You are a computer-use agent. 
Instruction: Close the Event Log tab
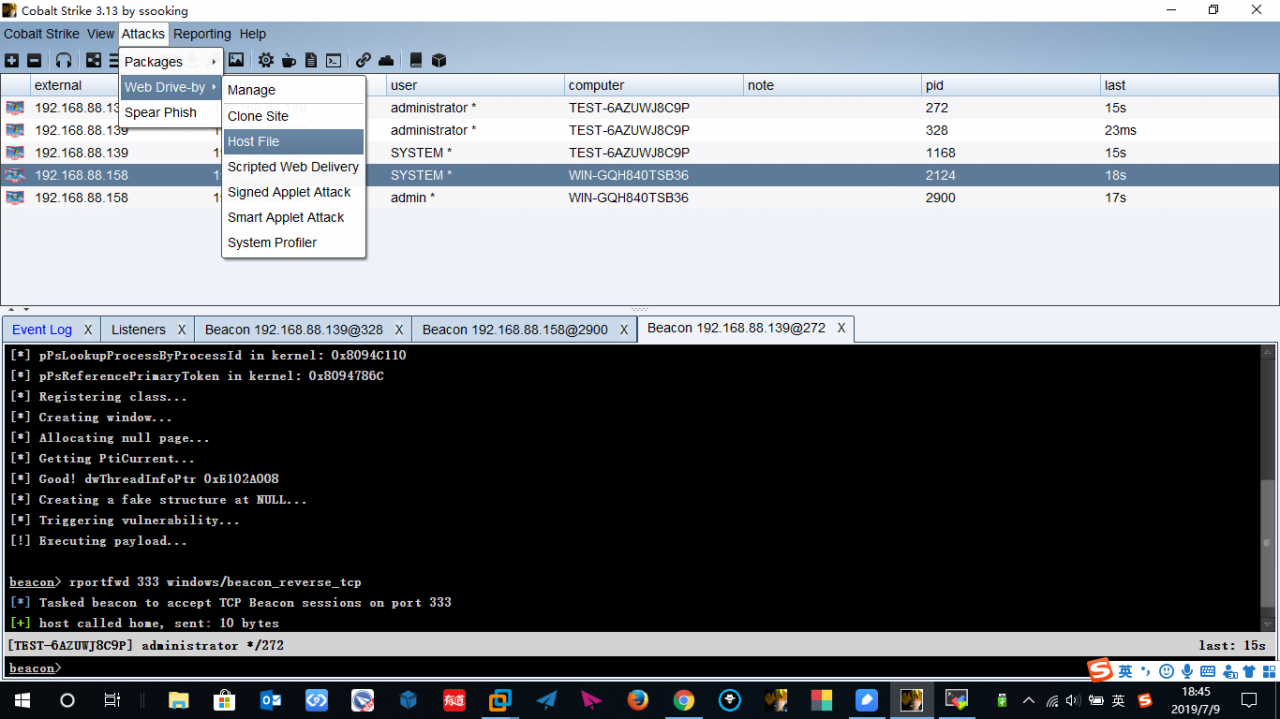[88, 330]
